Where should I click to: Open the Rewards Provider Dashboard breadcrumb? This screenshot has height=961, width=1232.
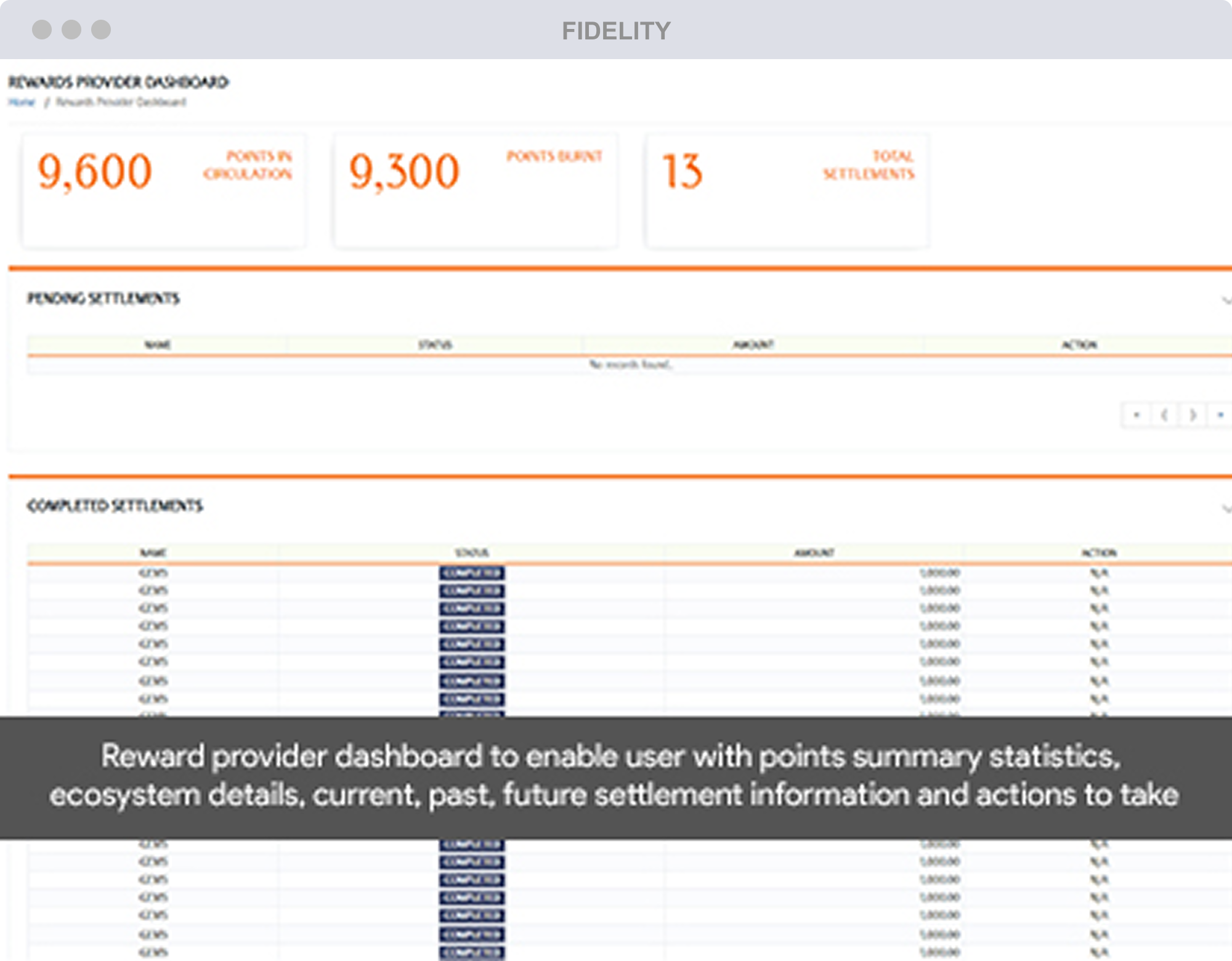[x=121, y=102]
